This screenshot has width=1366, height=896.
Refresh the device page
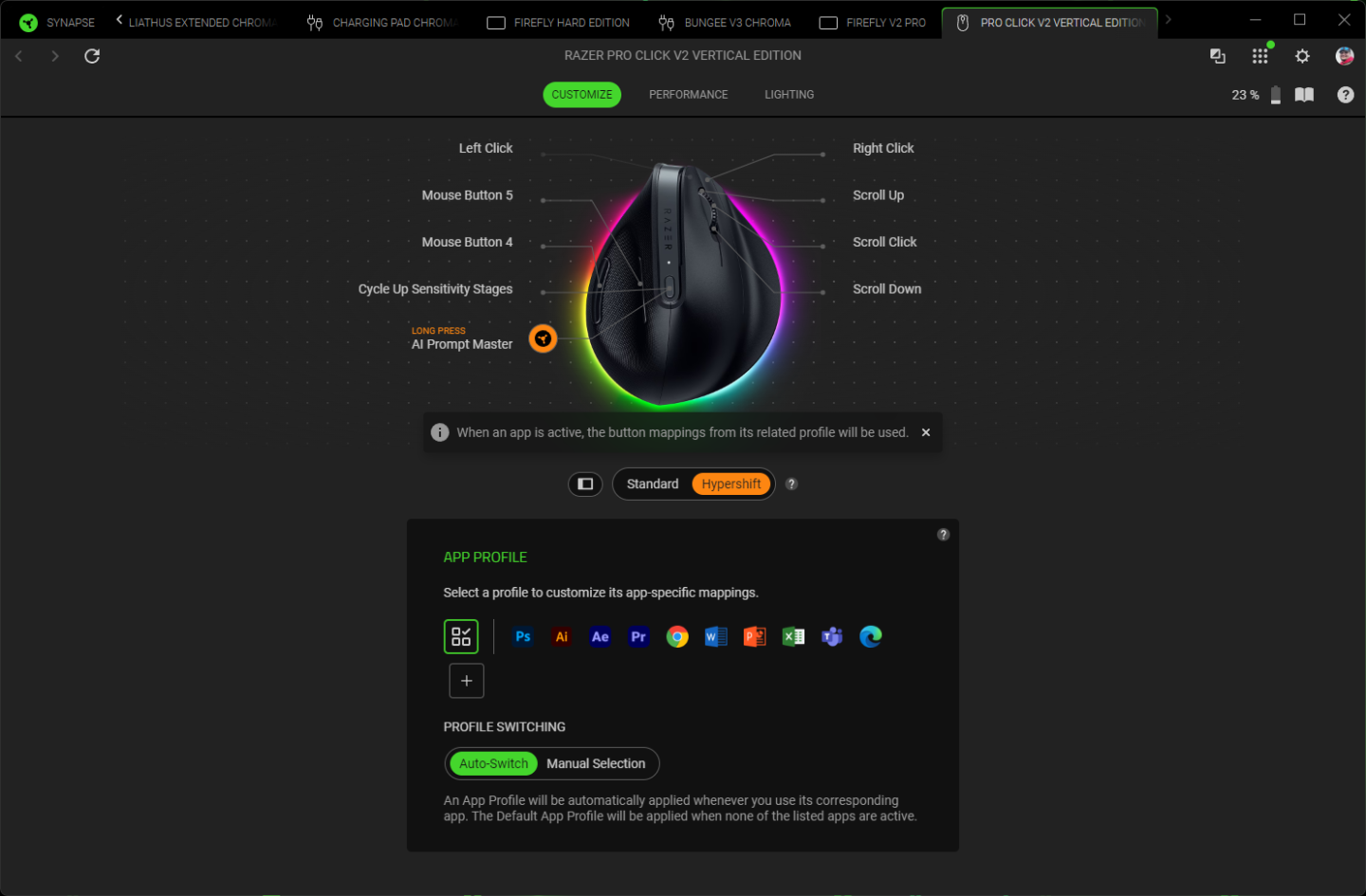click(92, 56)
